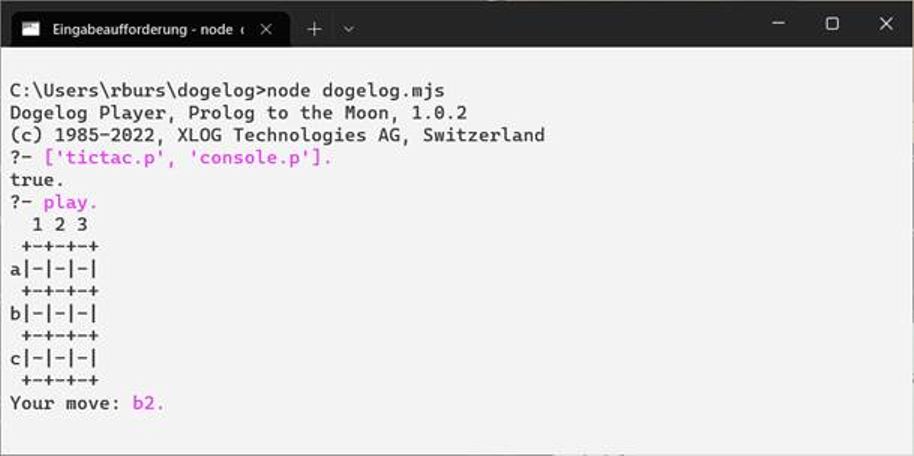Screen dimensions: 914x456
Task: Close the Eingabeaufforderung tab
Action: pos(266,29)
